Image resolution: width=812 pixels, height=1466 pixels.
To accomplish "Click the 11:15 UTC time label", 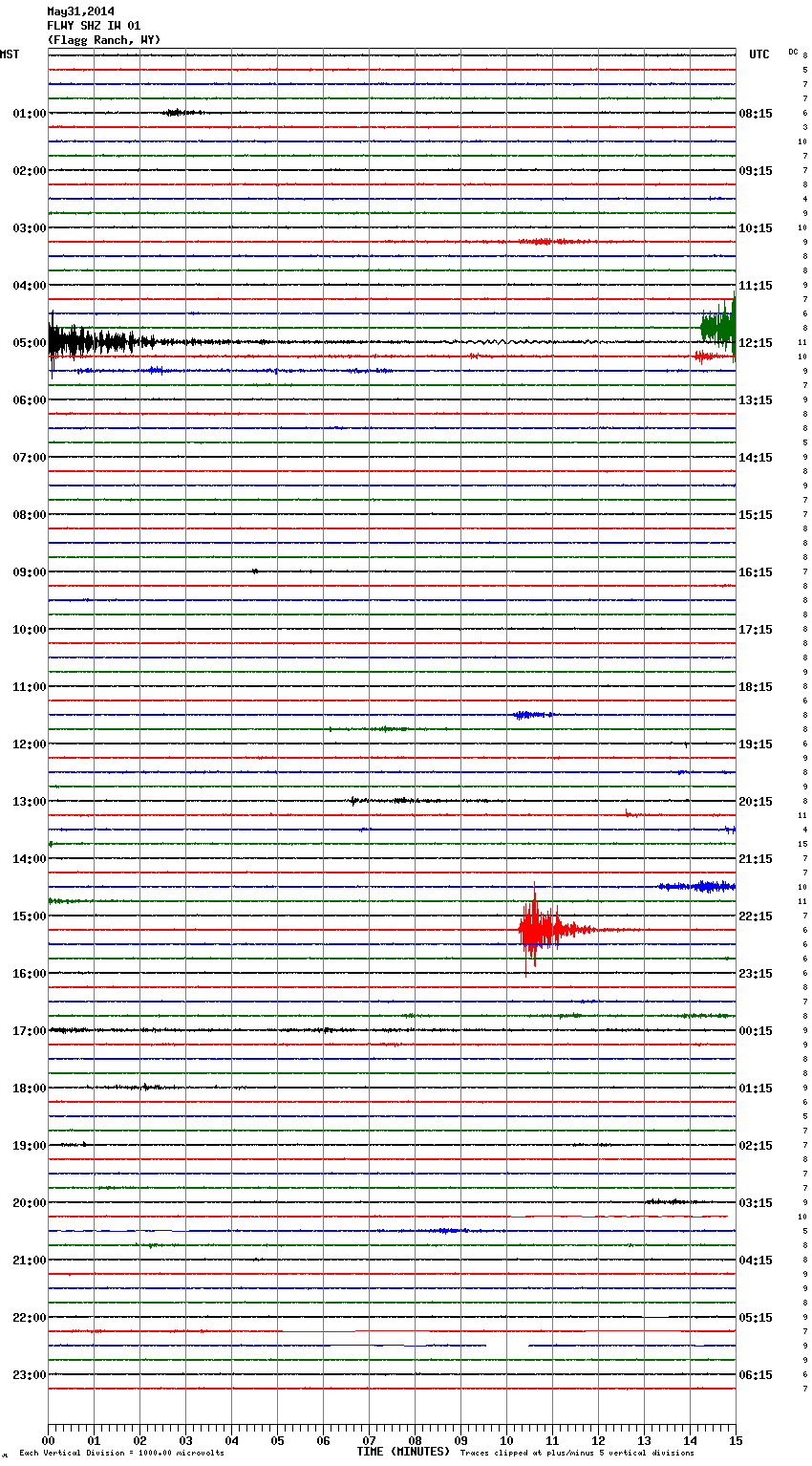I will 756,286.
